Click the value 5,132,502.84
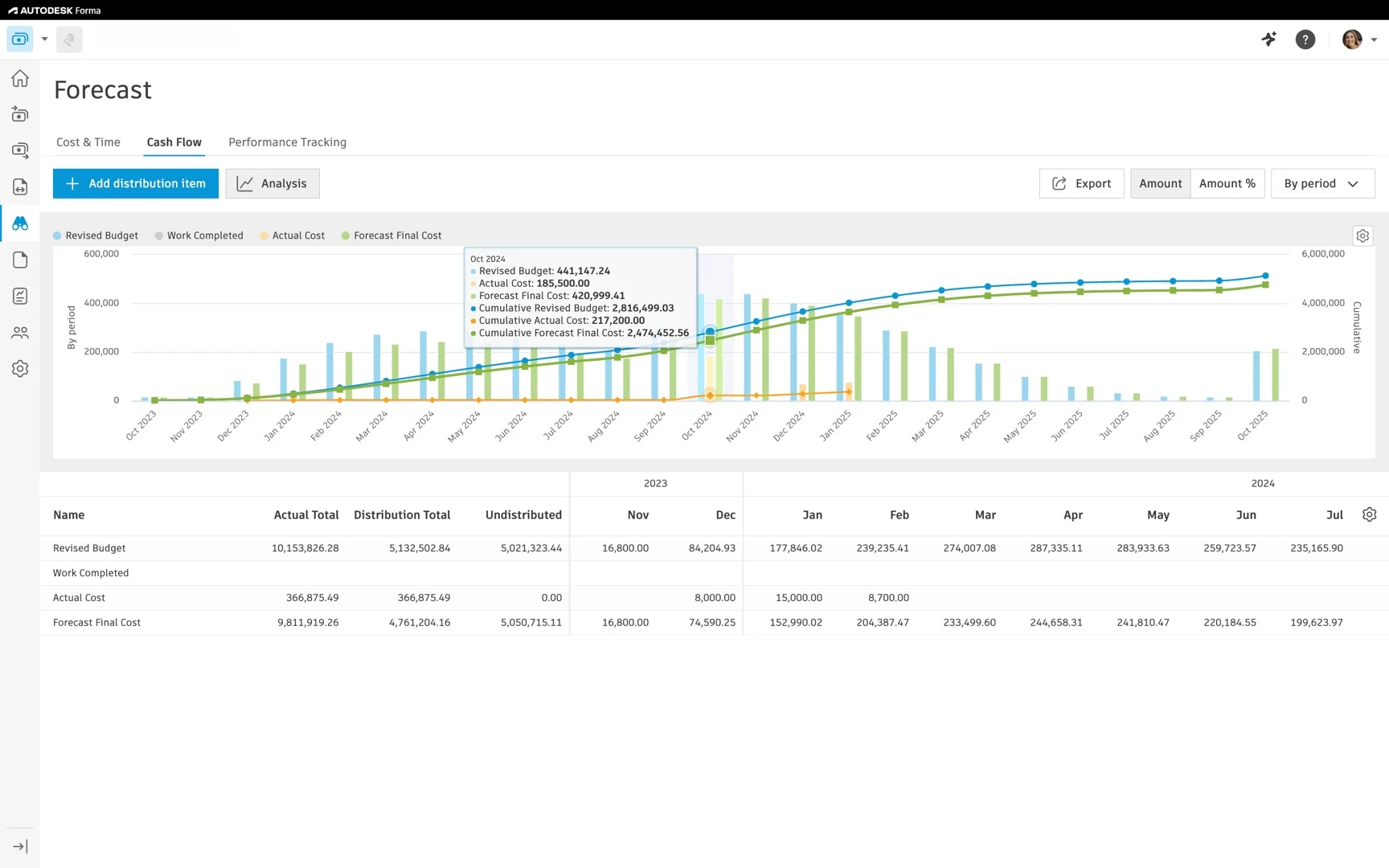The width and height of the screenshot is (1389, 868). click(x=420, y=548)
